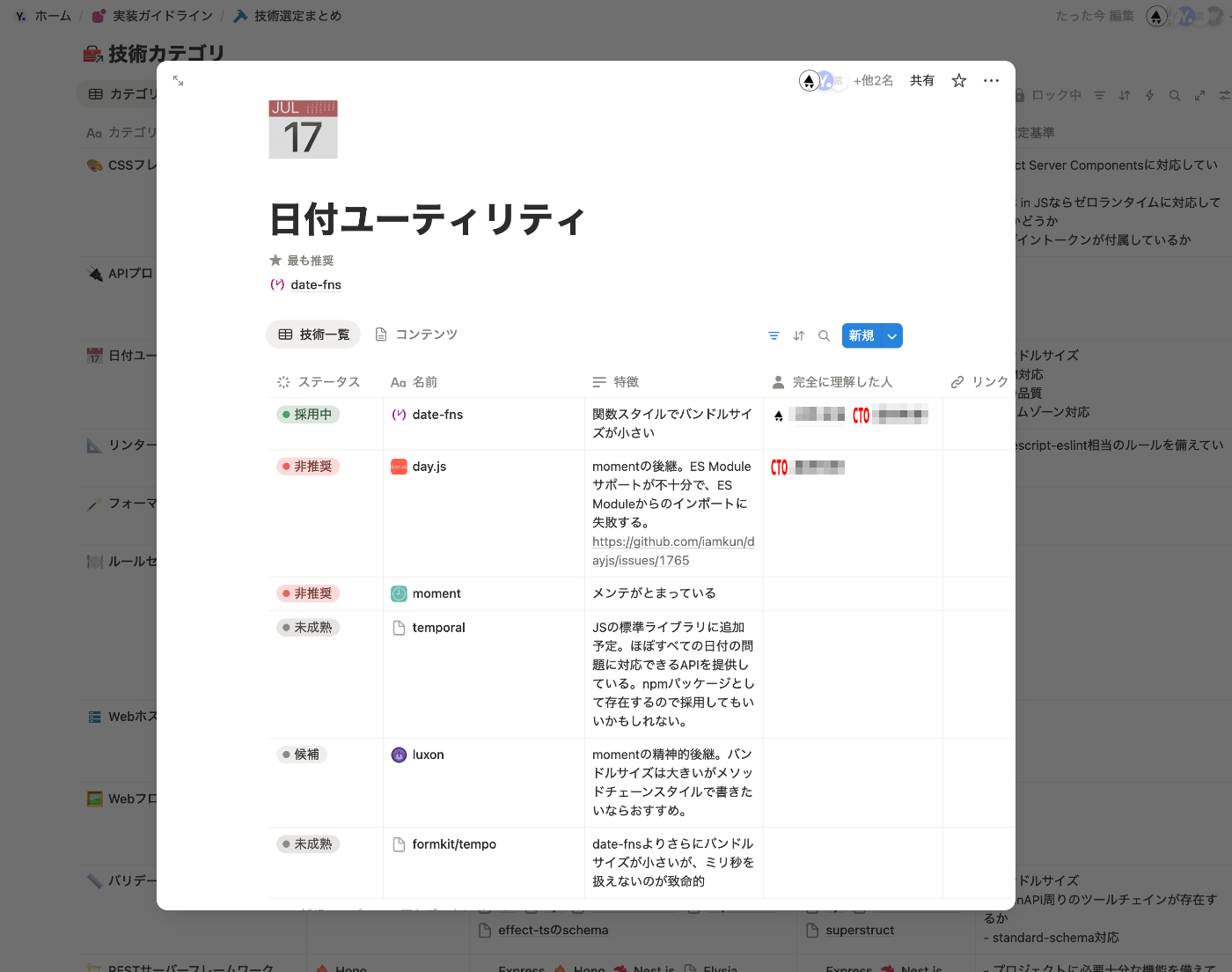Click 最も推奨 property label
This screenshot has height=972, width=1232.
(302, 261)
